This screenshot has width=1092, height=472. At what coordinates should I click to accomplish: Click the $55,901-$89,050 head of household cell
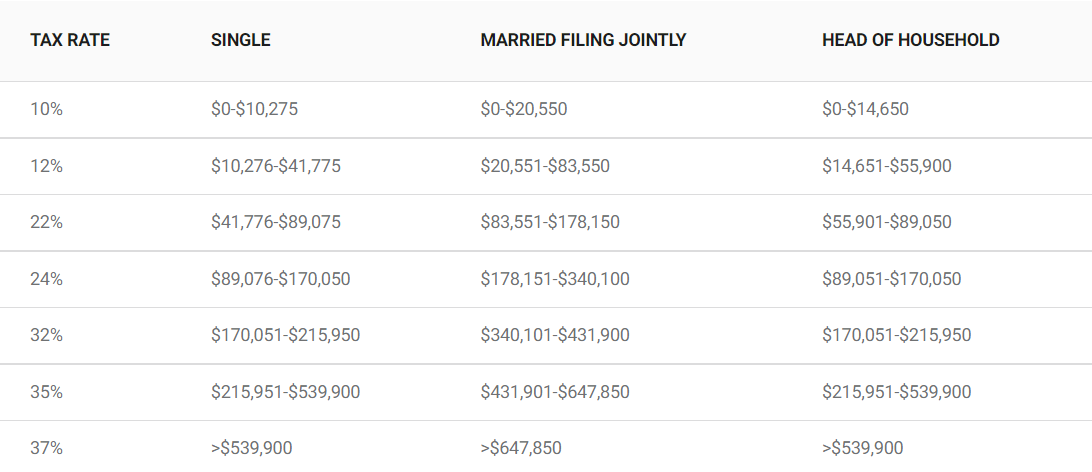(887, 222)
